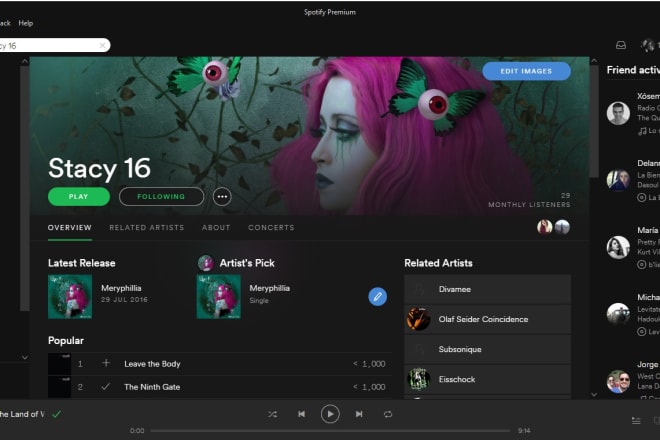Click first listener avatar under monthly listeners
Viewport: 660px width, 440px height.
545,227
